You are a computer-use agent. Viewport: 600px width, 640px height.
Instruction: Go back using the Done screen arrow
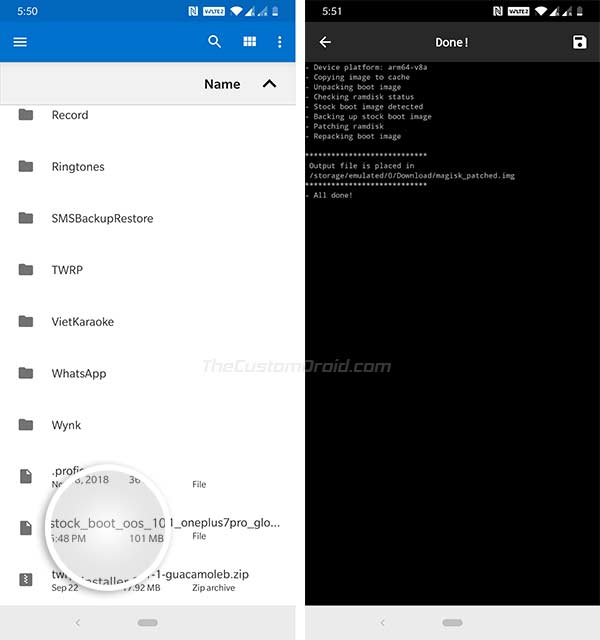tap(325, 42)
